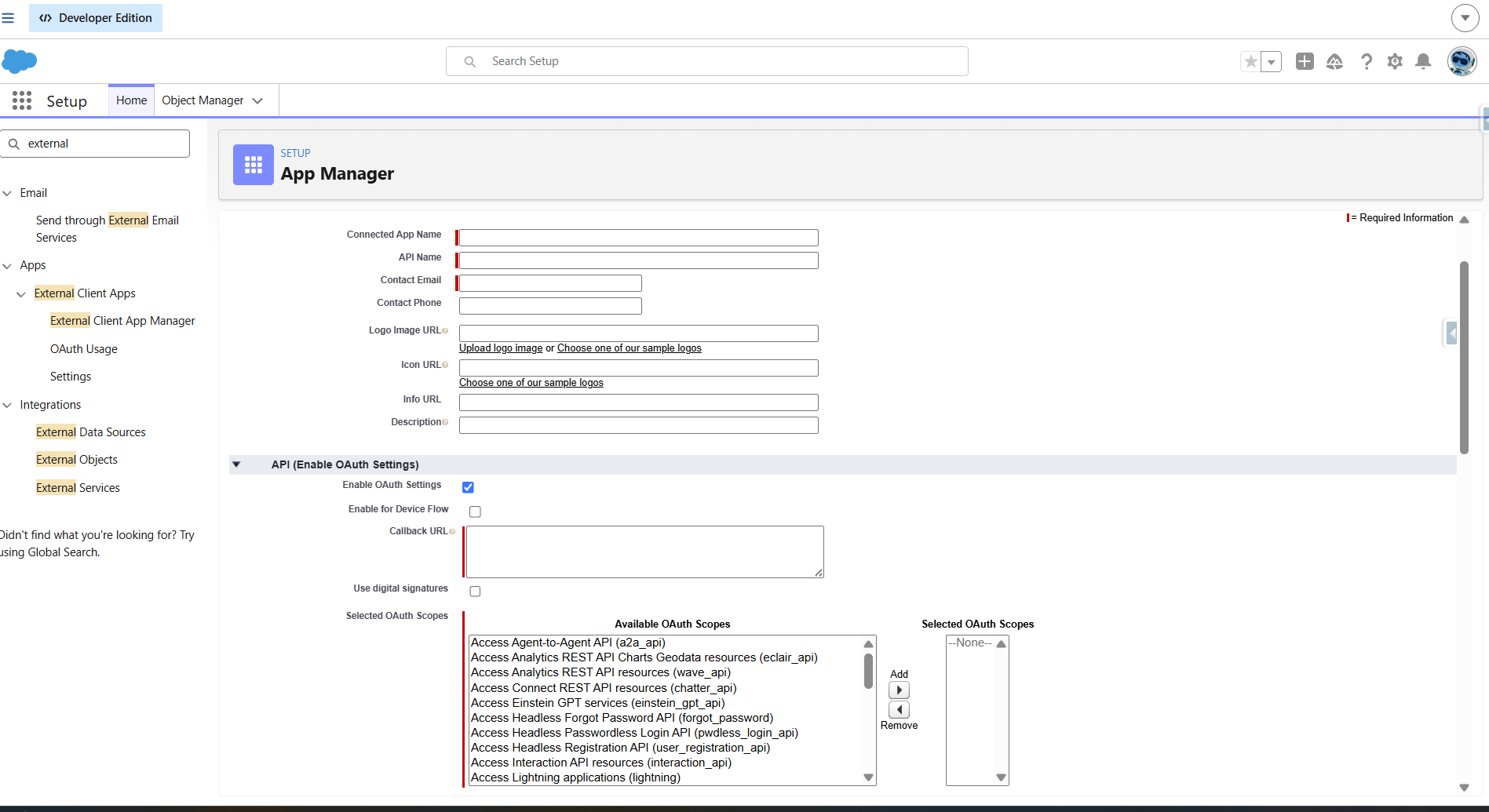Open the Global Actions plus icon

point(1305,61)
